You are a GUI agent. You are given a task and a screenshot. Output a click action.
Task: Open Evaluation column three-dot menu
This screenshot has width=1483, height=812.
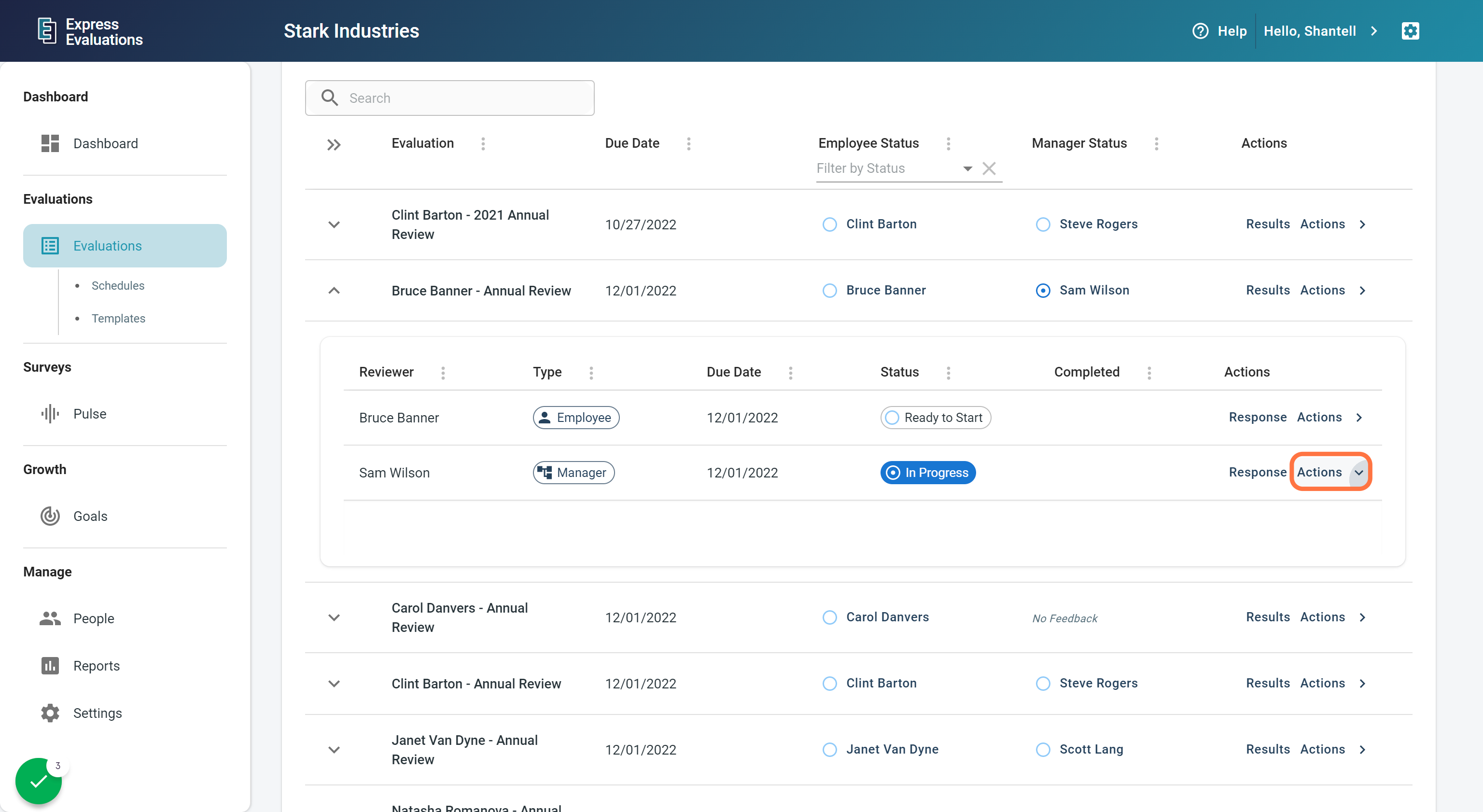tap(483, 143)
